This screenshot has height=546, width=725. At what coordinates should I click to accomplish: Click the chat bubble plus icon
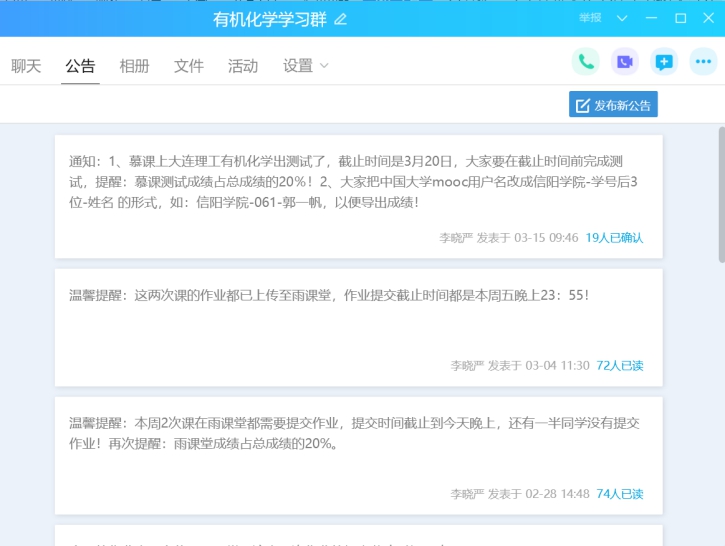[664, 62]
